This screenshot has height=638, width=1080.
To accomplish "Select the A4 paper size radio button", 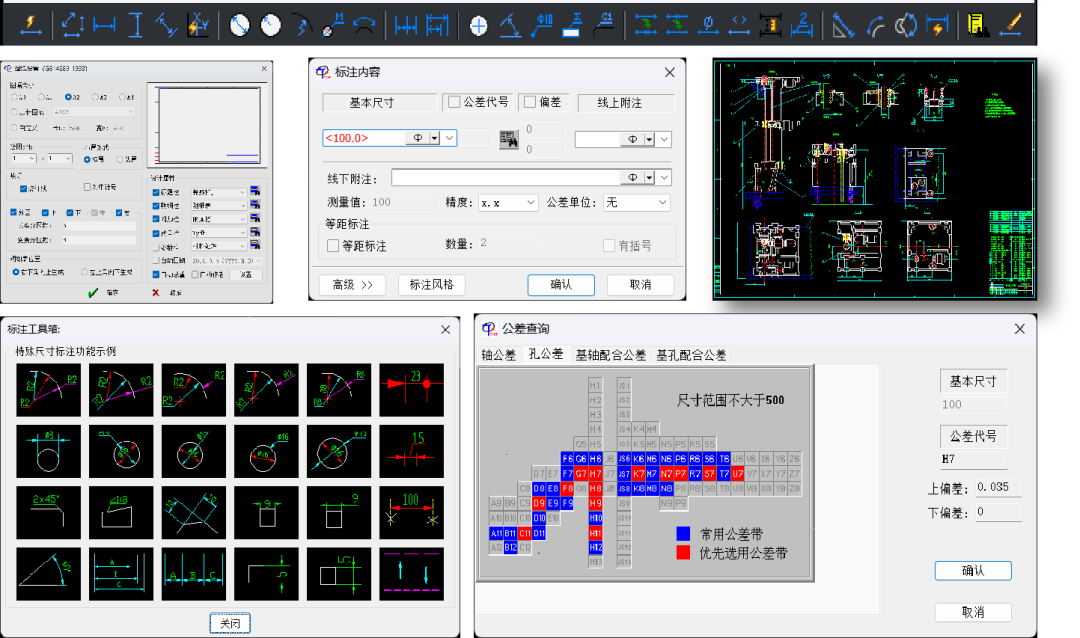I will pyautogui.click(x=122, y=97).
